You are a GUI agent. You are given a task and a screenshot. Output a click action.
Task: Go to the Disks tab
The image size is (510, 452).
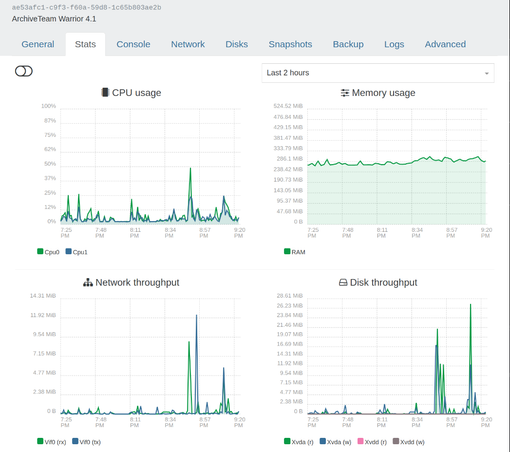tap(236, 44)
